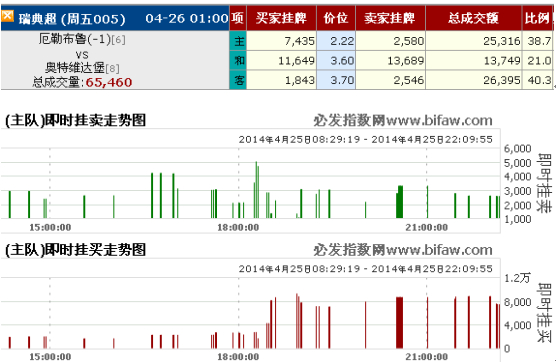The width and height of the screenshot is (556, 362).
Task: Click the 买家挂牌 column header
Action: point(282,18)
